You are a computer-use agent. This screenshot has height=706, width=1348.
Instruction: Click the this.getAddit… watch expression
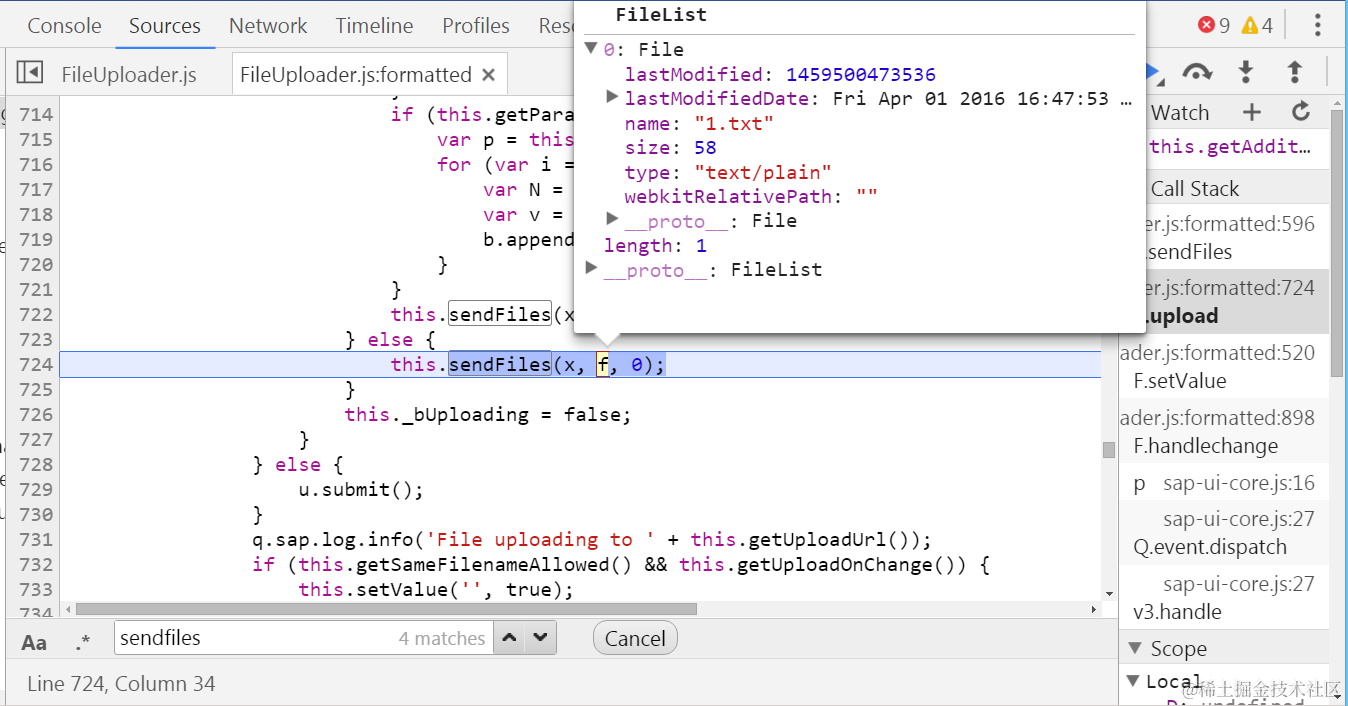(x=1230, y=147)
